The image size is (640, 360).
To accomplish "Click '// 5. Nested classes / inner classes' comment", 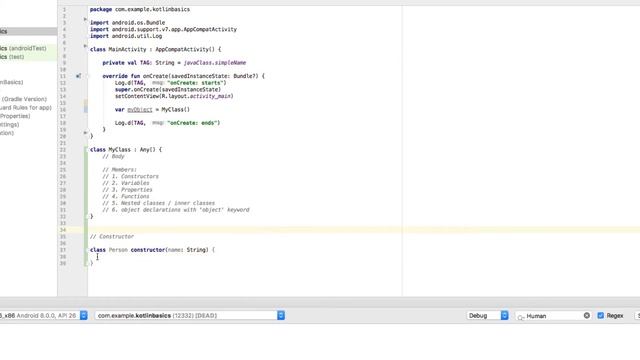I will [x=158, y=203].
